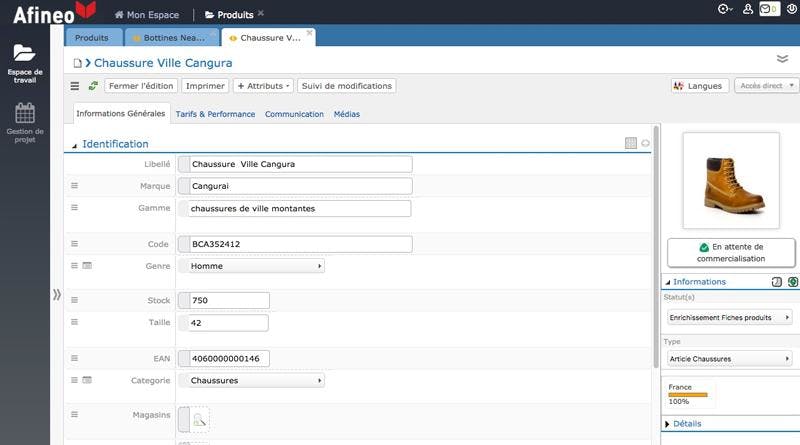Screen dimensions: 800x445
Task: Click the row handle icon beside Magasins
Action: pyautogui.click(x=74, y=414)
